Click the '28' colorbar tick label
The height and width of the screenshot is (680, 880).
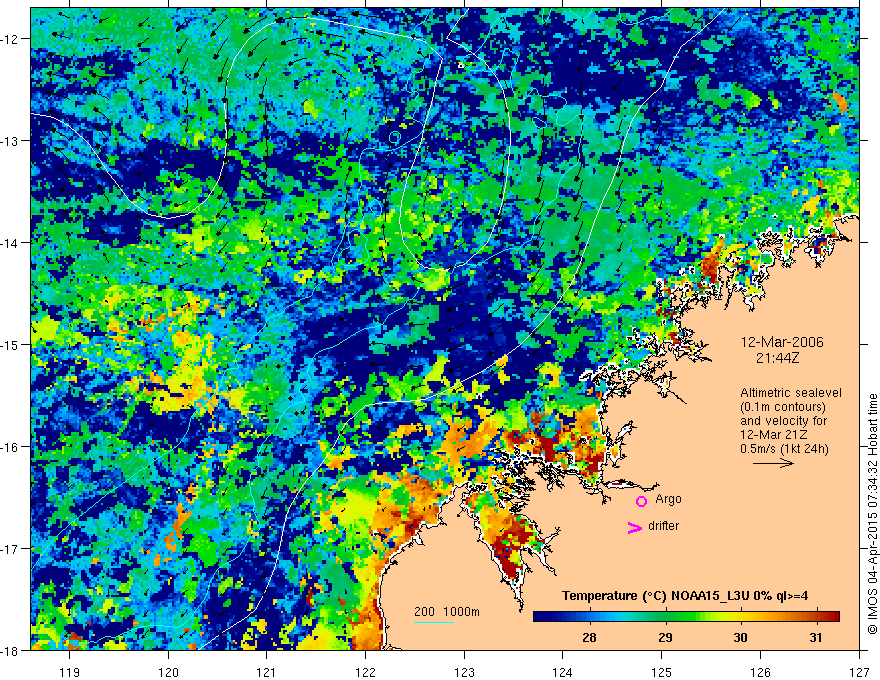point(589,637)
